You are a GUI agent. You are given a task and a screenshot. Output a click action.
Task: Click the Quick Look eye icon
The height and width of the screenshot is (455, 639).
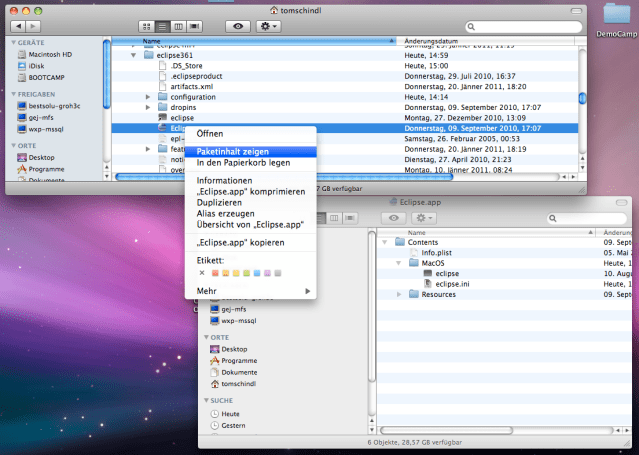point(239,24)
